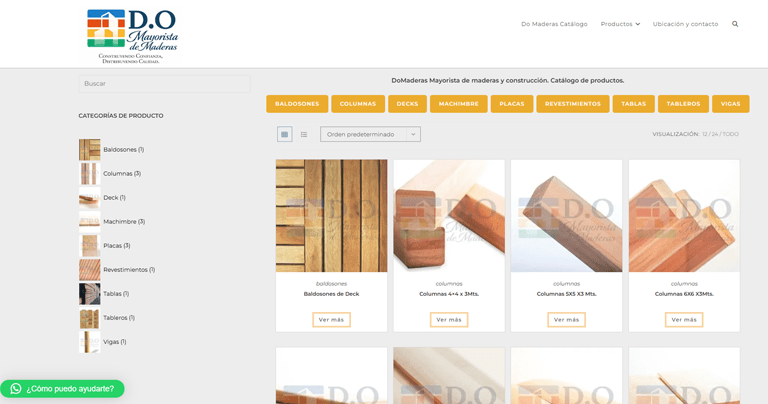Click baldosones category label above Baldosones de Deck
Image resolution: width=768 pixels, height=404 pixels.
332,284
